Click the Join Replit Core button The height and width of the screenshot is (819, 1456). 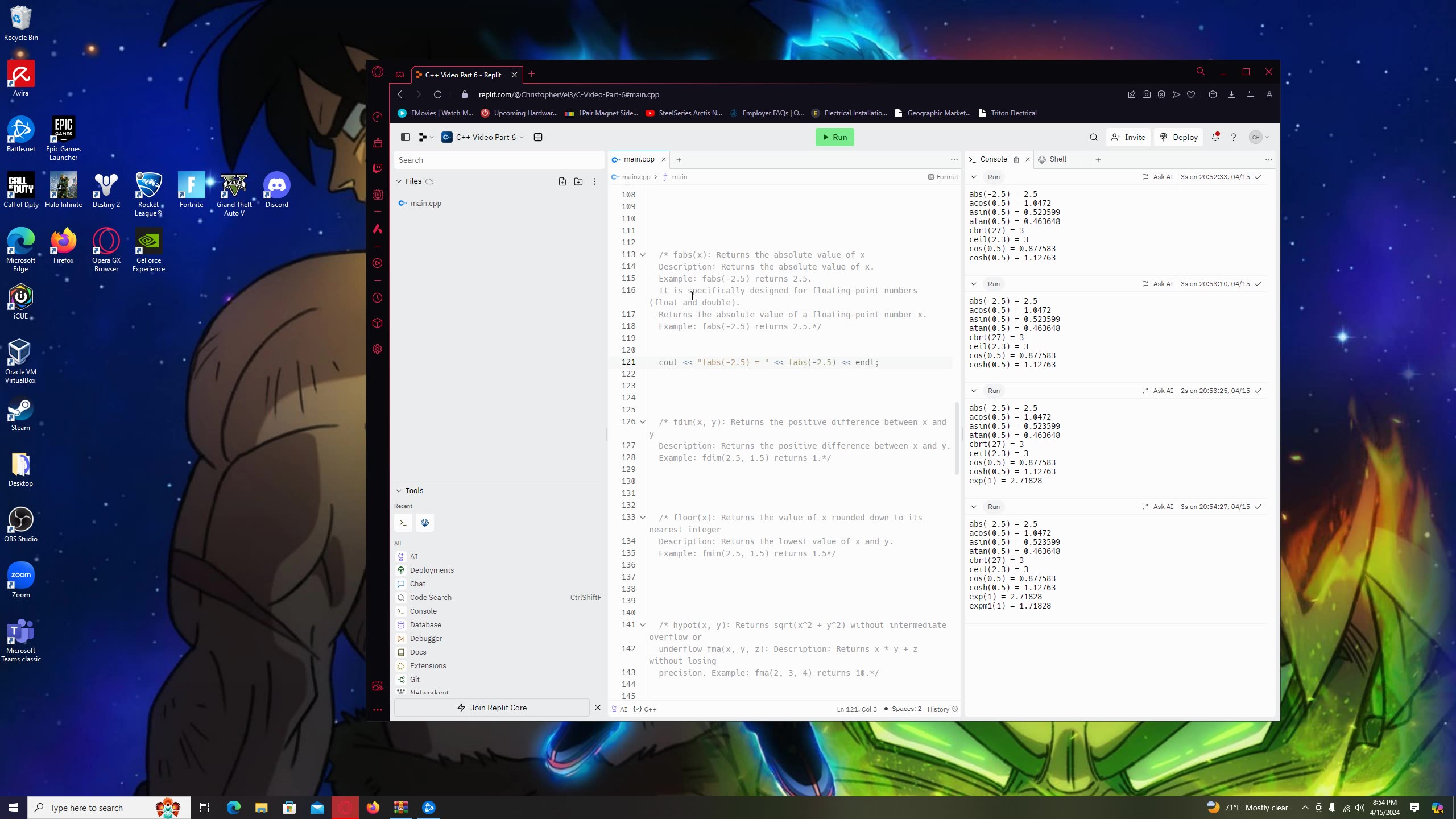point(492,708)
